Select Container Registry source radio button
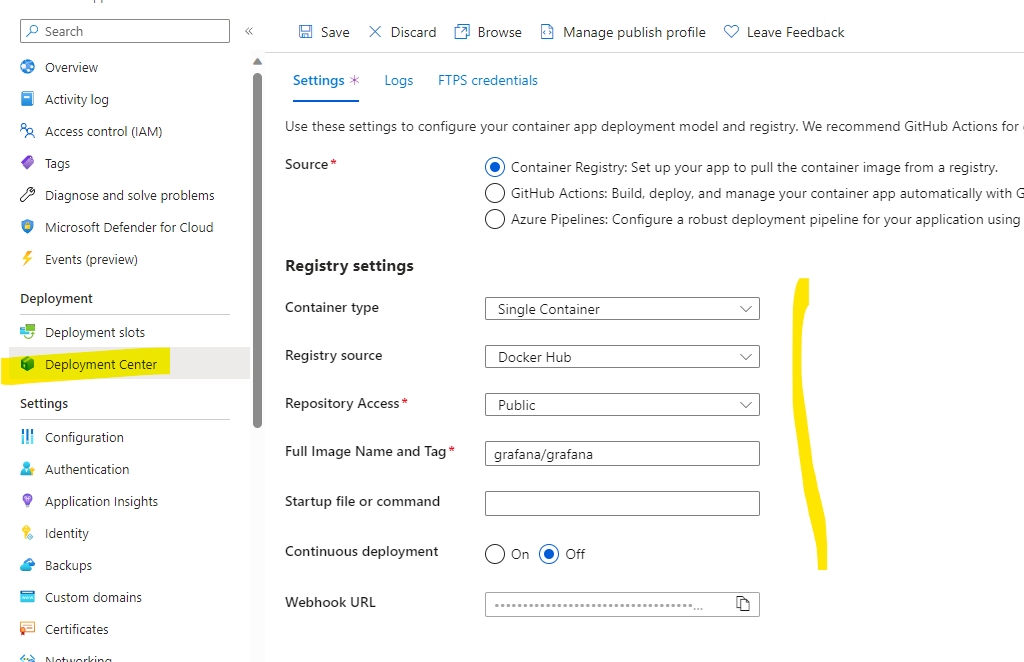 tap(495, 167)
